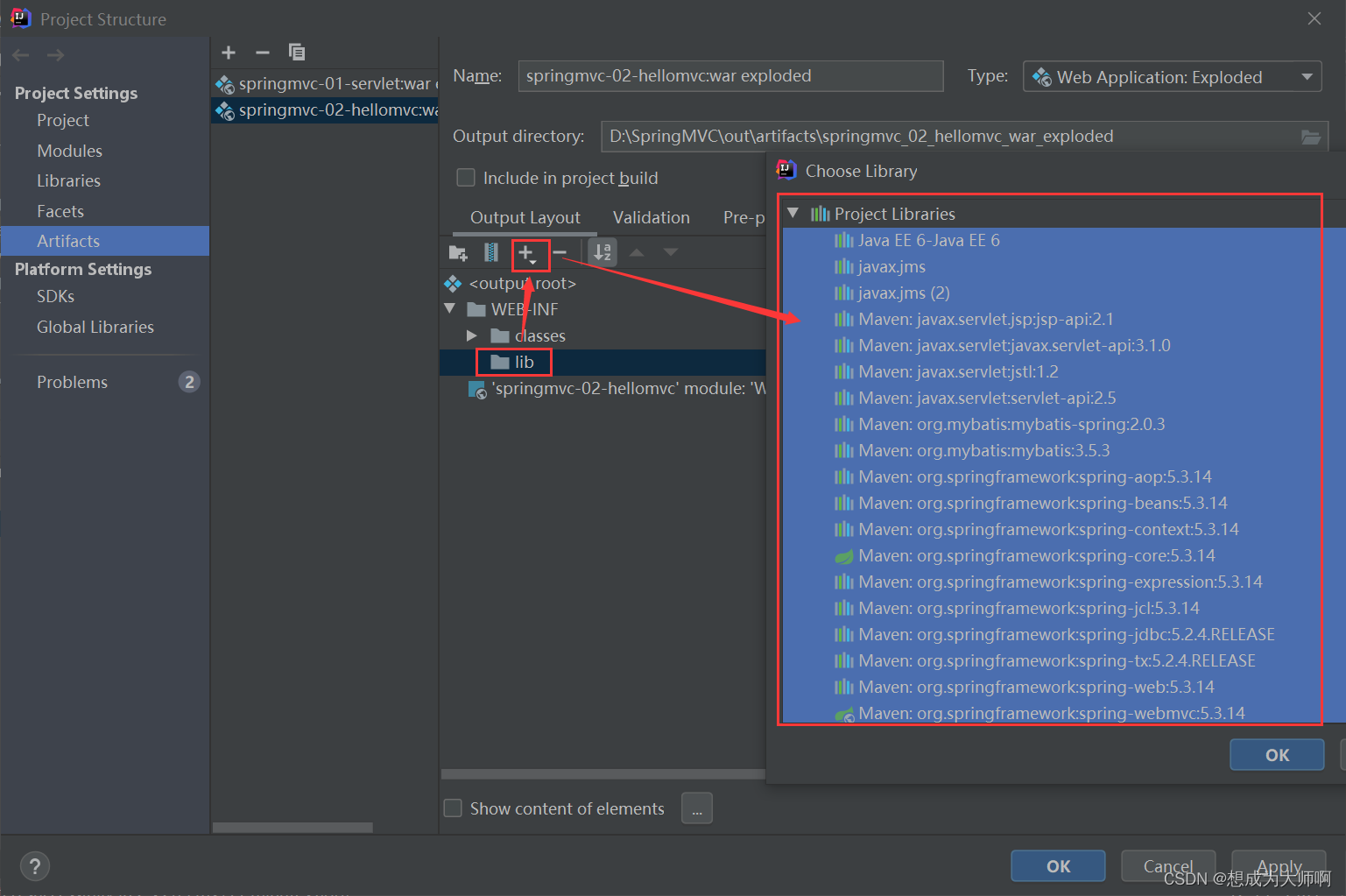Click Apply in Project Structure dialog
Screen dimensions: 1346x896
(x=1279, y=866)
